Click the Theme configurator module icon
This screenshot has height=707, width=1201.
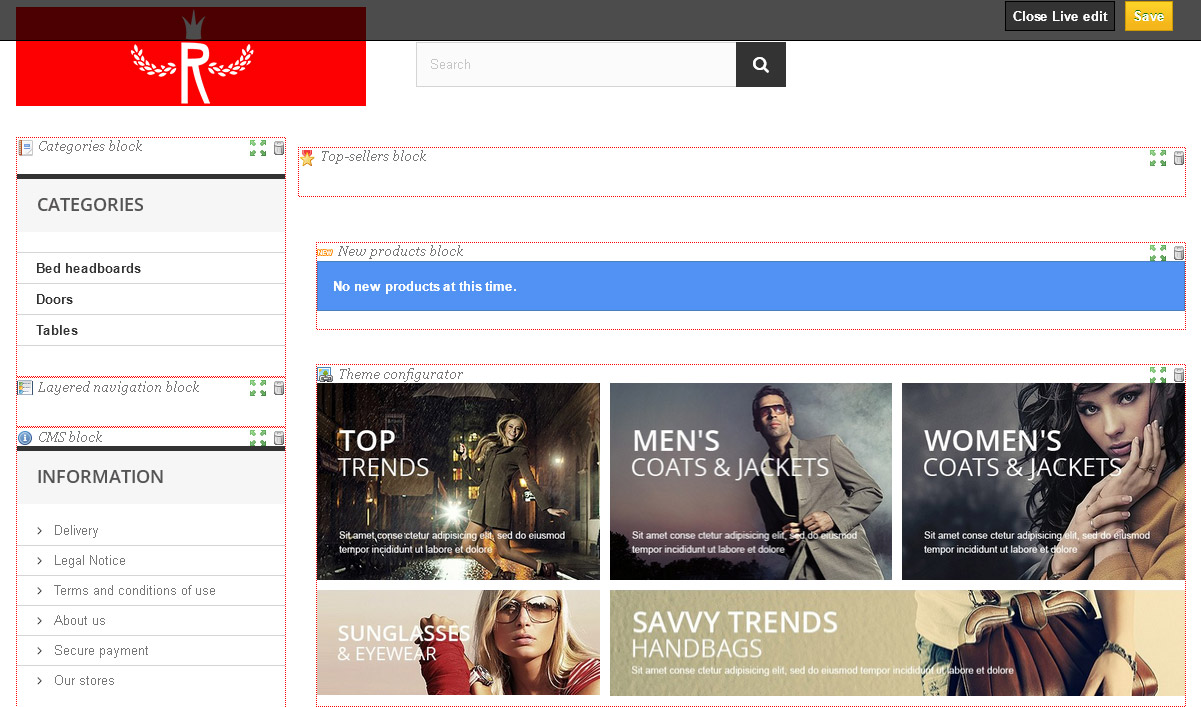(x=325, y=375)
